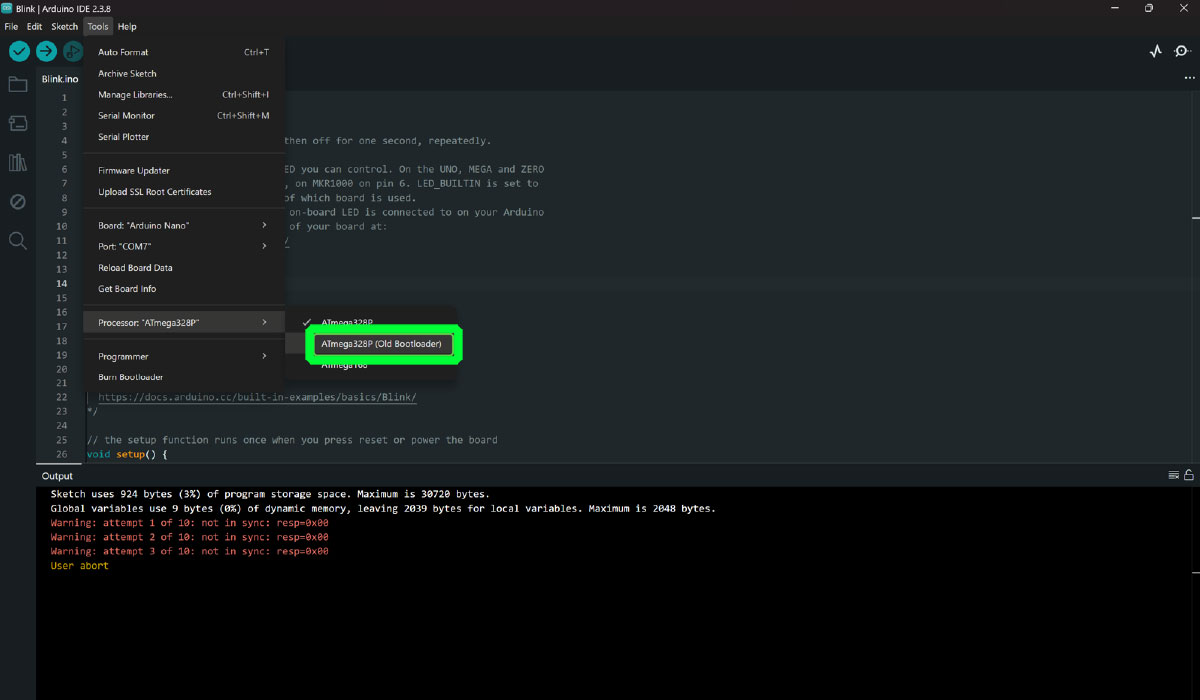The height and width of the screenshot is (700, 1200).
Task: Open the Boards Manager sidebar icon
Action: [x=18, y=123]
